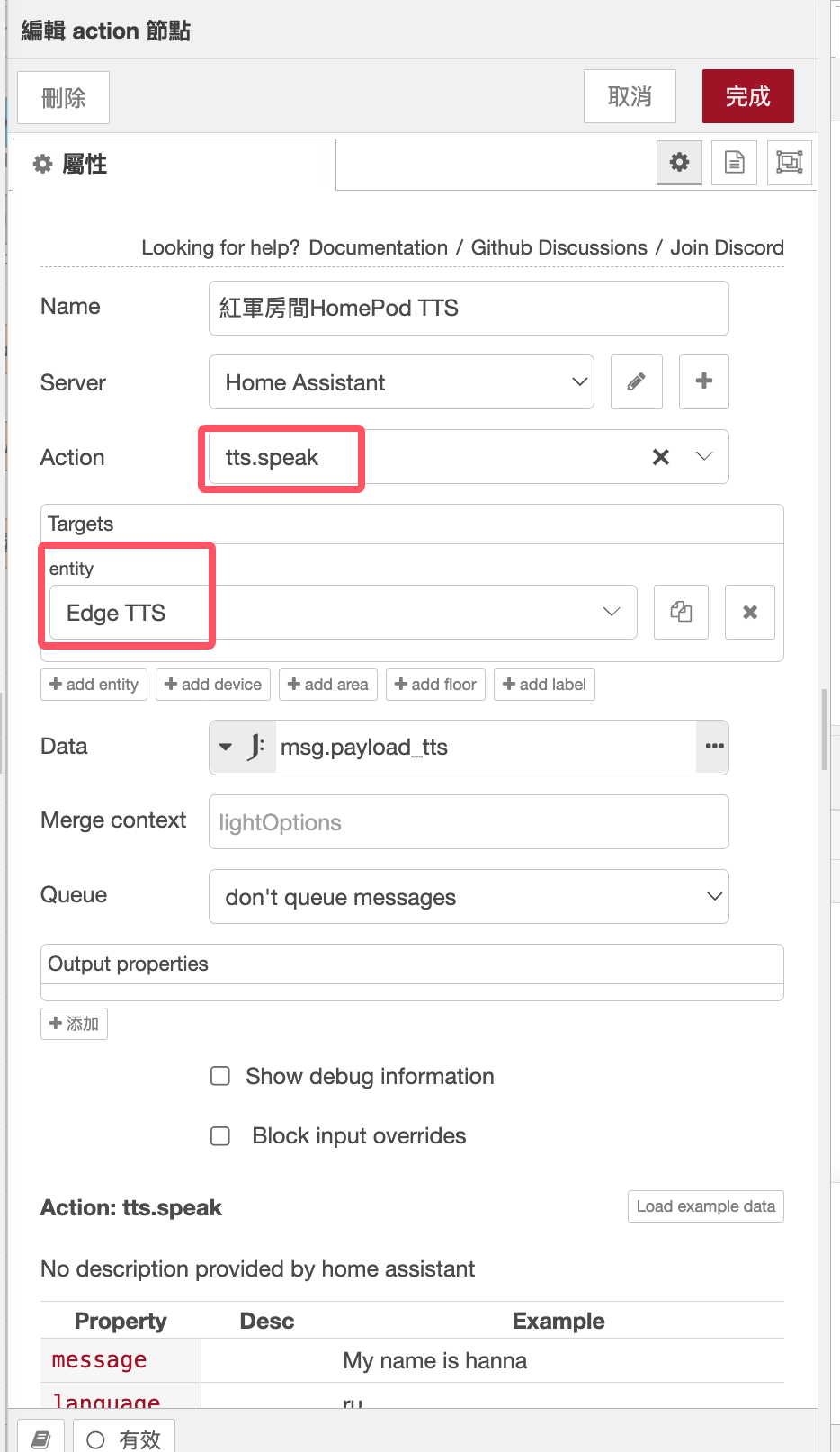Screen dimensions: 840x1452
Task: Open the node description document icon
Action: pyautogui.click(x=734, y=163)
